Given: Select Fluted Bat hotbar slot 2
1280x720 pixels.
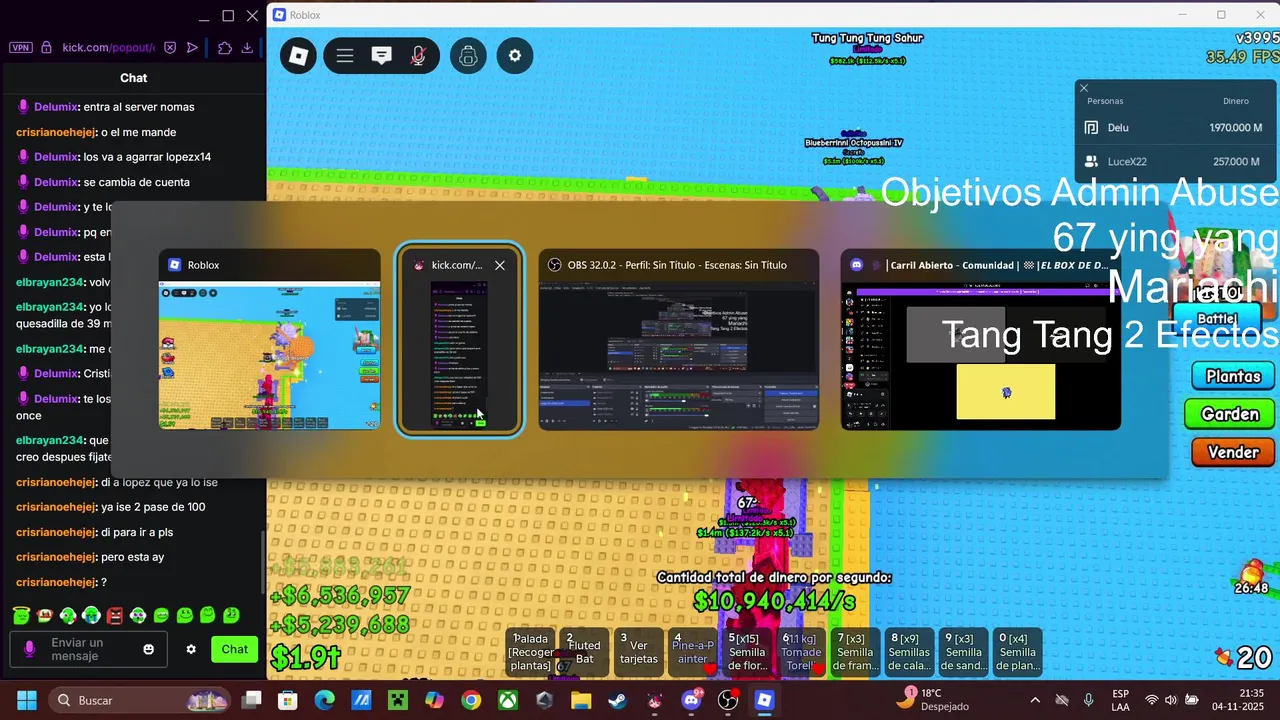Looking at the screenshot, I should 585,652.
